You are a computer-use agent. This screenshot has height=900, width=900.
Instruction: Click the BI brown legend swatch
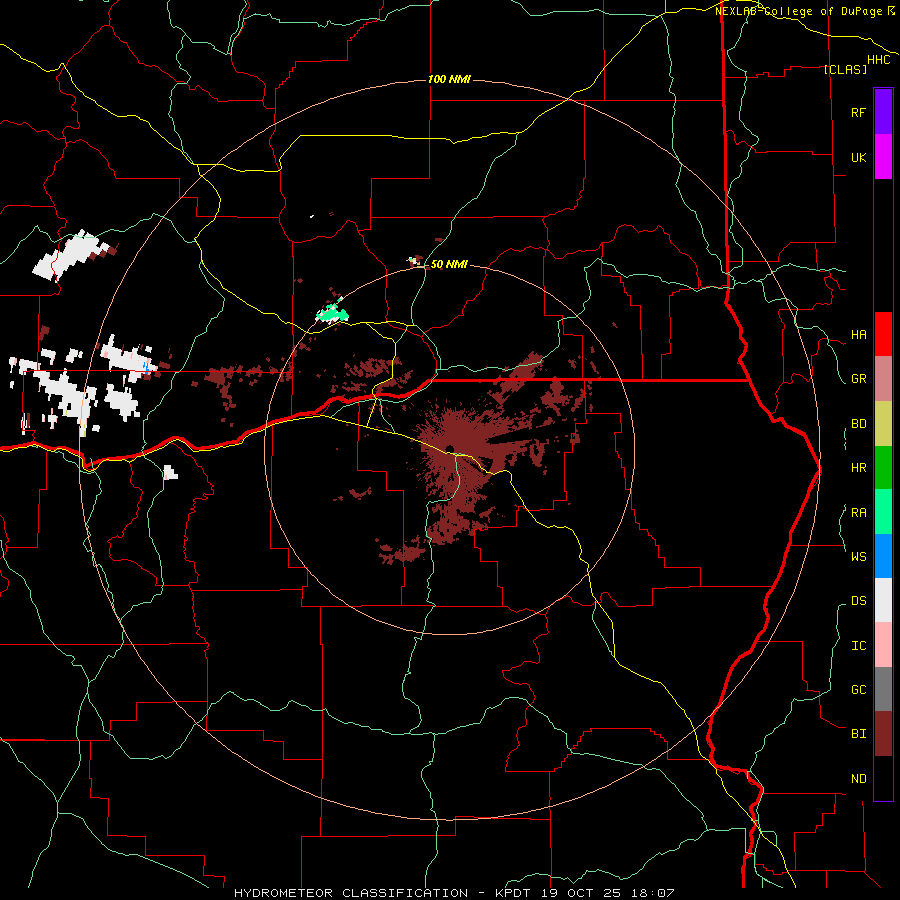[883, 734]
